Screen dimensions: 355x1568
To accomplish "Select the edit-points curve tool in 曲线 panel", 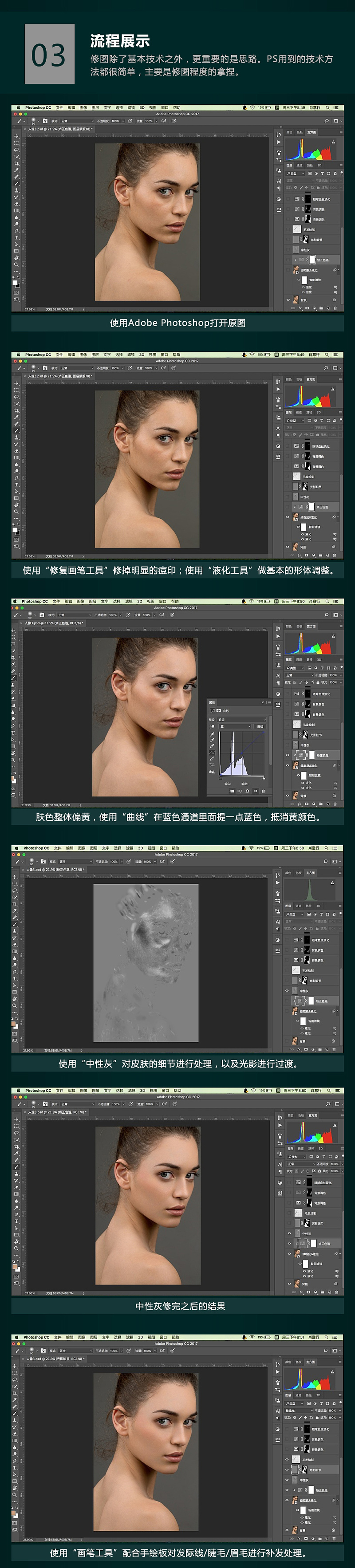I will [212, 753].
